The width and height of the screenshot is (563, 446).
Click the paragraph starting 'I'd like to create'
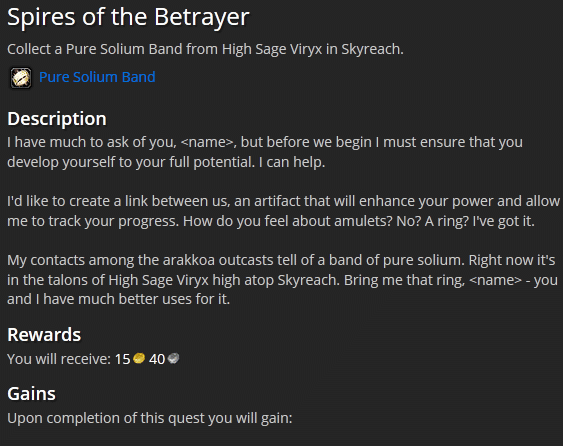pos(283,211)
